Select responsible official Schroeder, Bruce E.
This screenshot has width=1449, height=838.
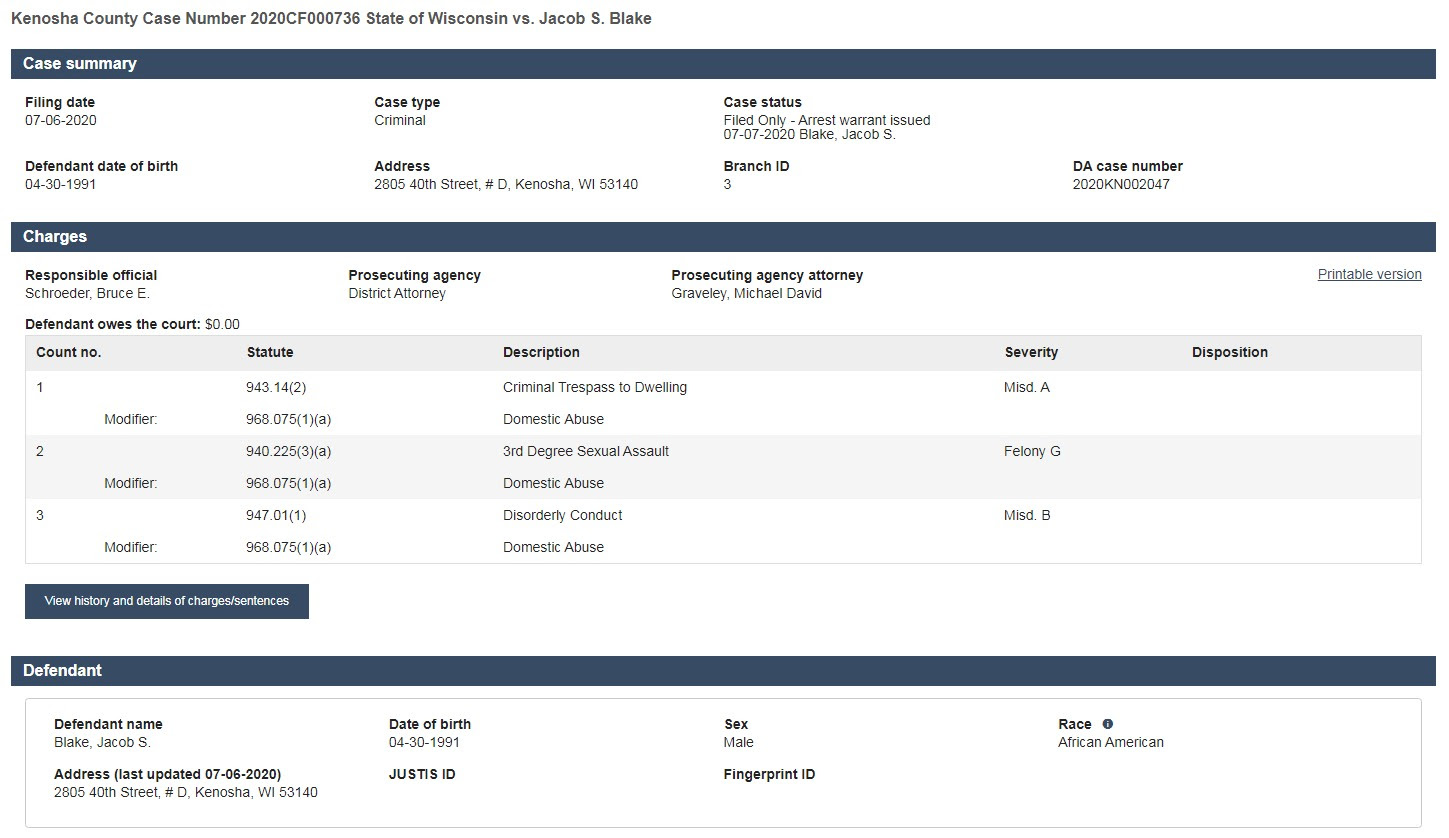click(x=87, y=294)
